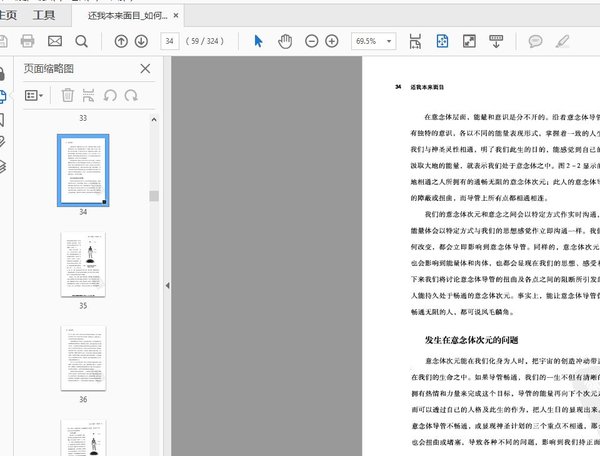Click the email envelope icon
This screenshot has height=456, width=600.
pyautogui.click(x=55, y=41)
